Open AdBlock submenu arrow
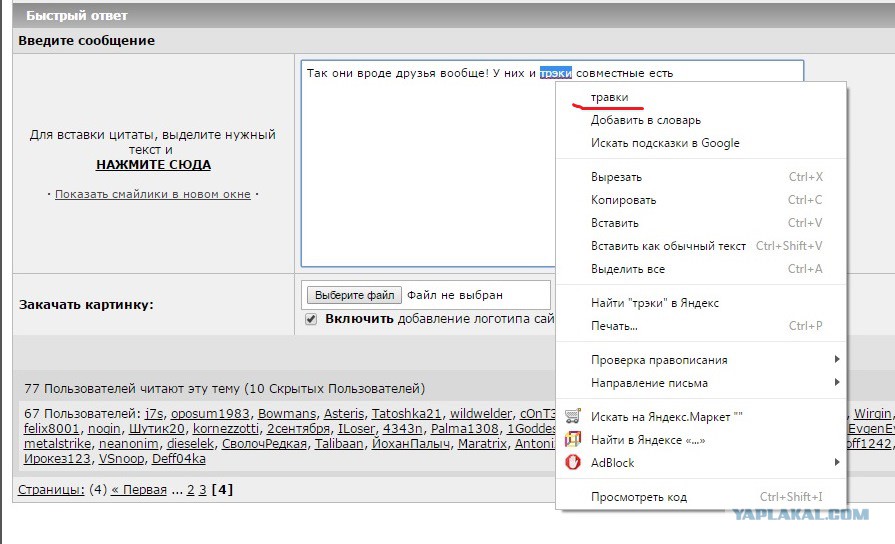The image size is (895, 544). click(x=836, y=462)
